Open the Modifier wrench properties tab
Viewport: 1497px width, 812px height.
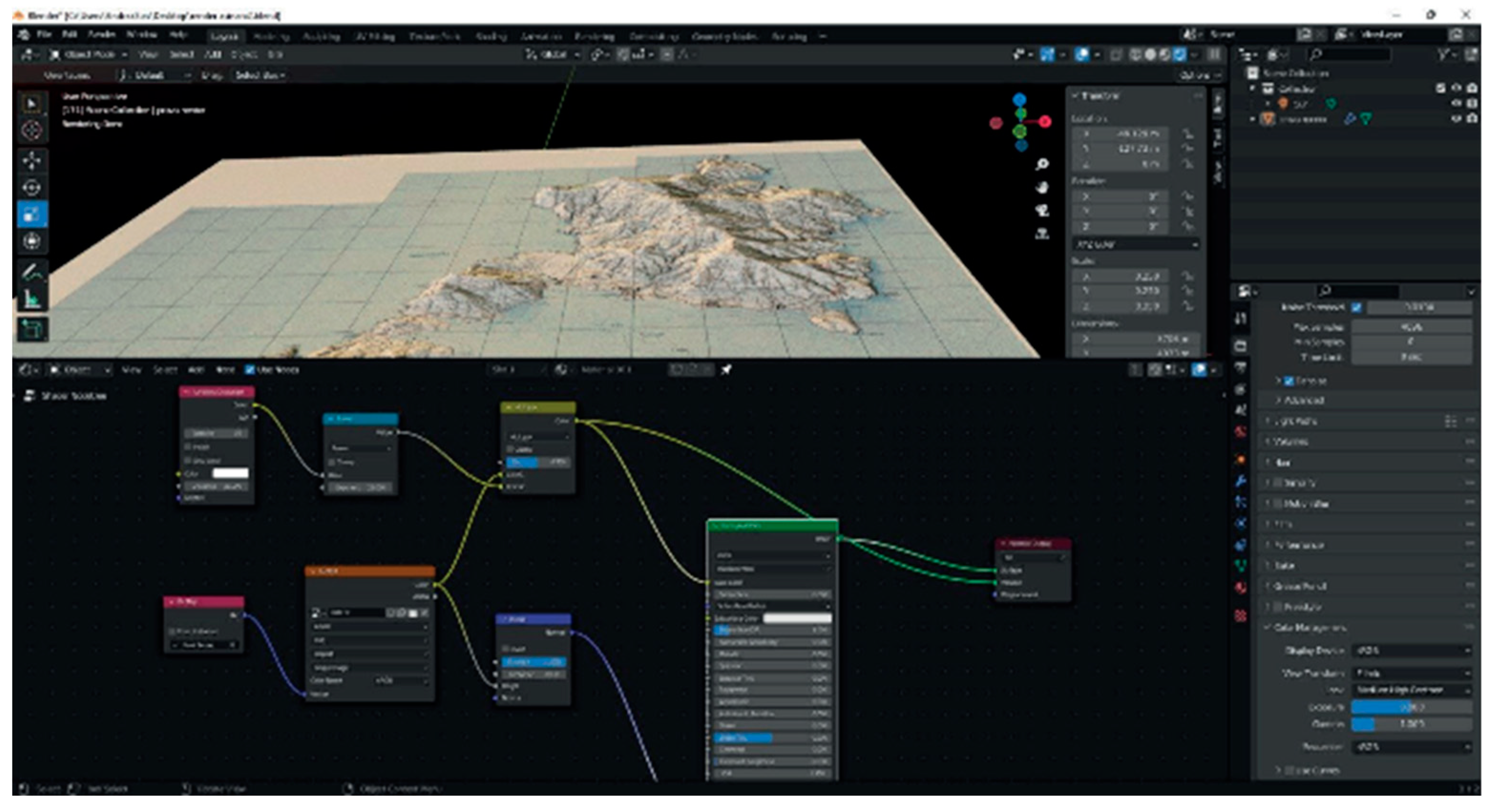[x=1241, y=481]
